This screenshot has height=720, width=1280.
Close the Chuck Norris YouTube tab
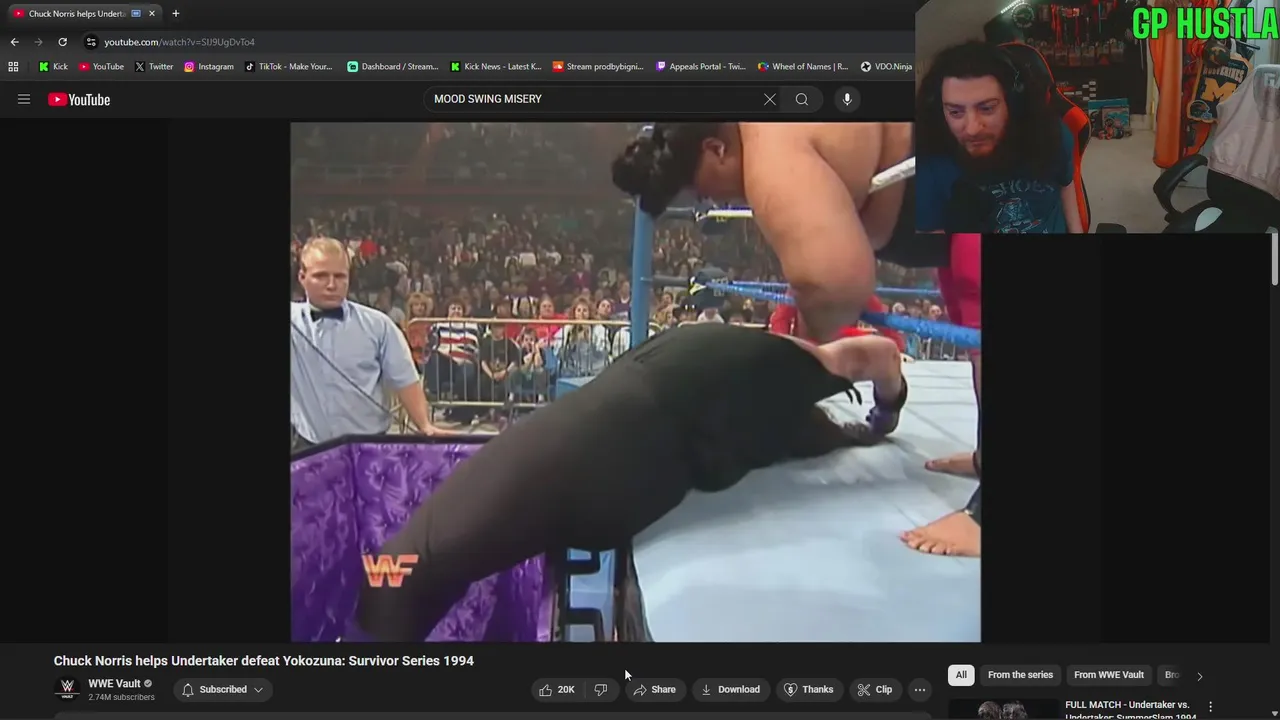click(152, 14)
